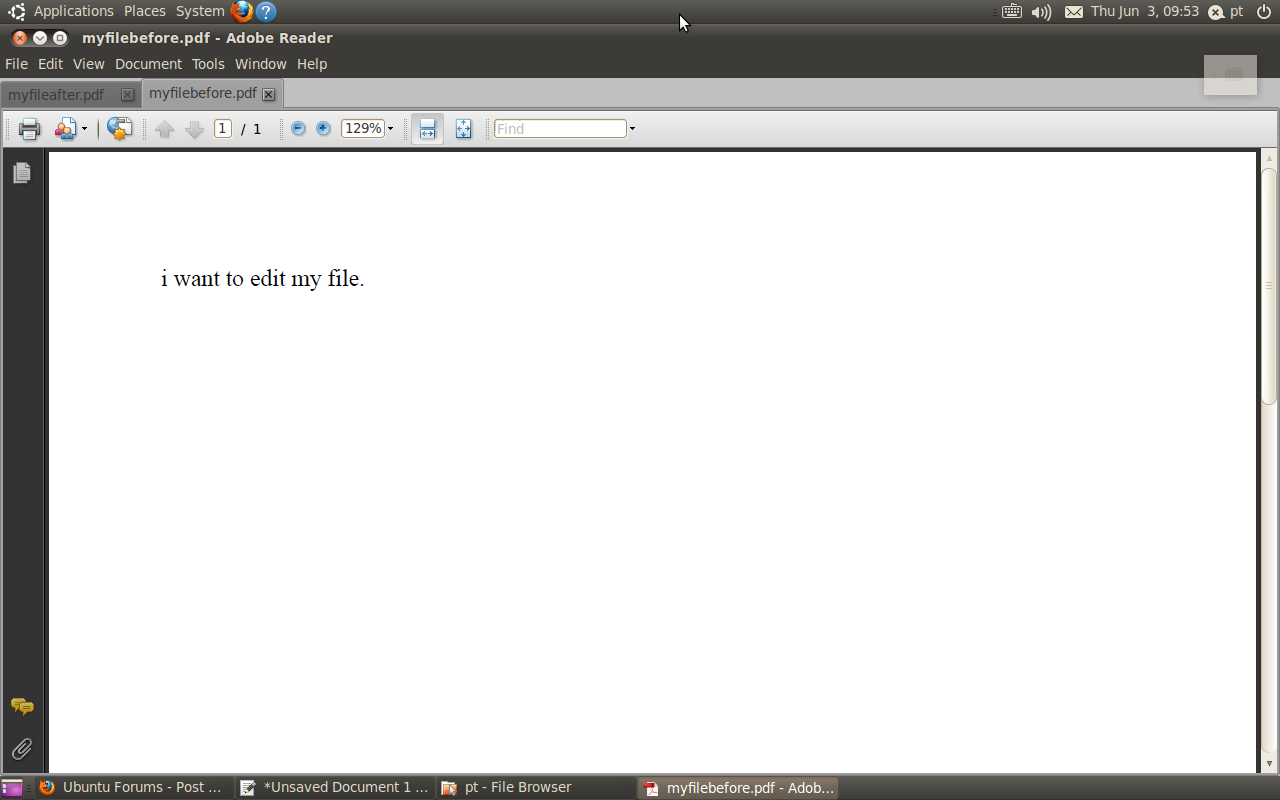Open the Edit menu
The height and width of the screenshot is (800, 1280).
[50, 64]
